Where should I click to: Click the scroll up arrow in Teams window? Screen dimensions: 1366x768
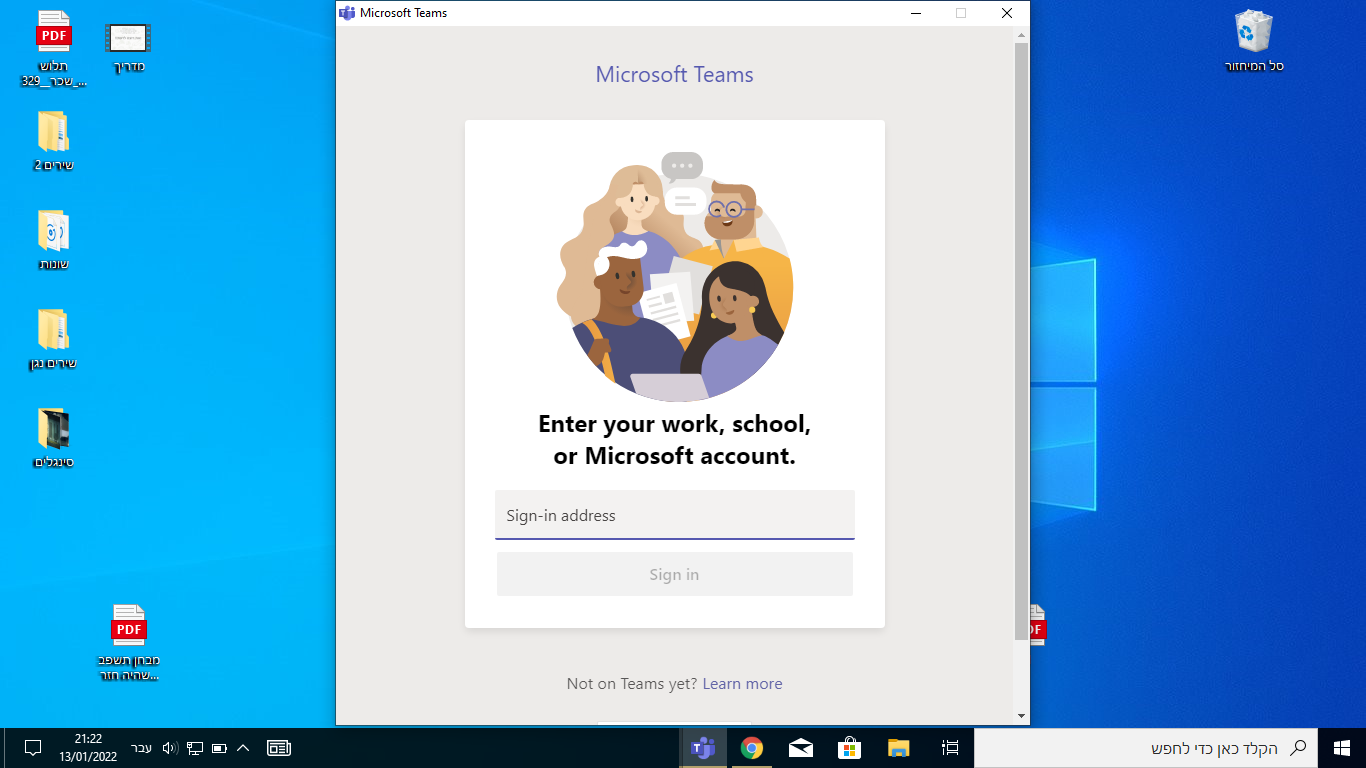click(1022, 35)
